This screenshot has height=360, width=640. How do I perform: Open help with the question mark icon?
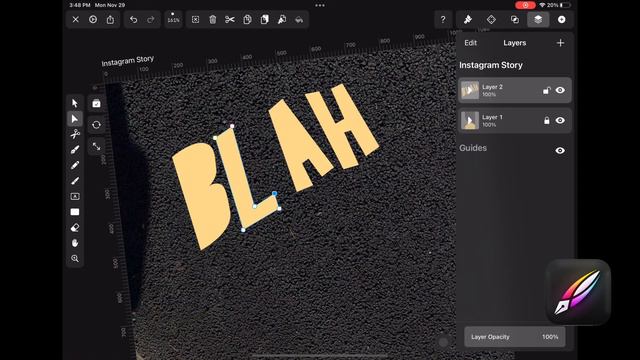coord(443,19)
